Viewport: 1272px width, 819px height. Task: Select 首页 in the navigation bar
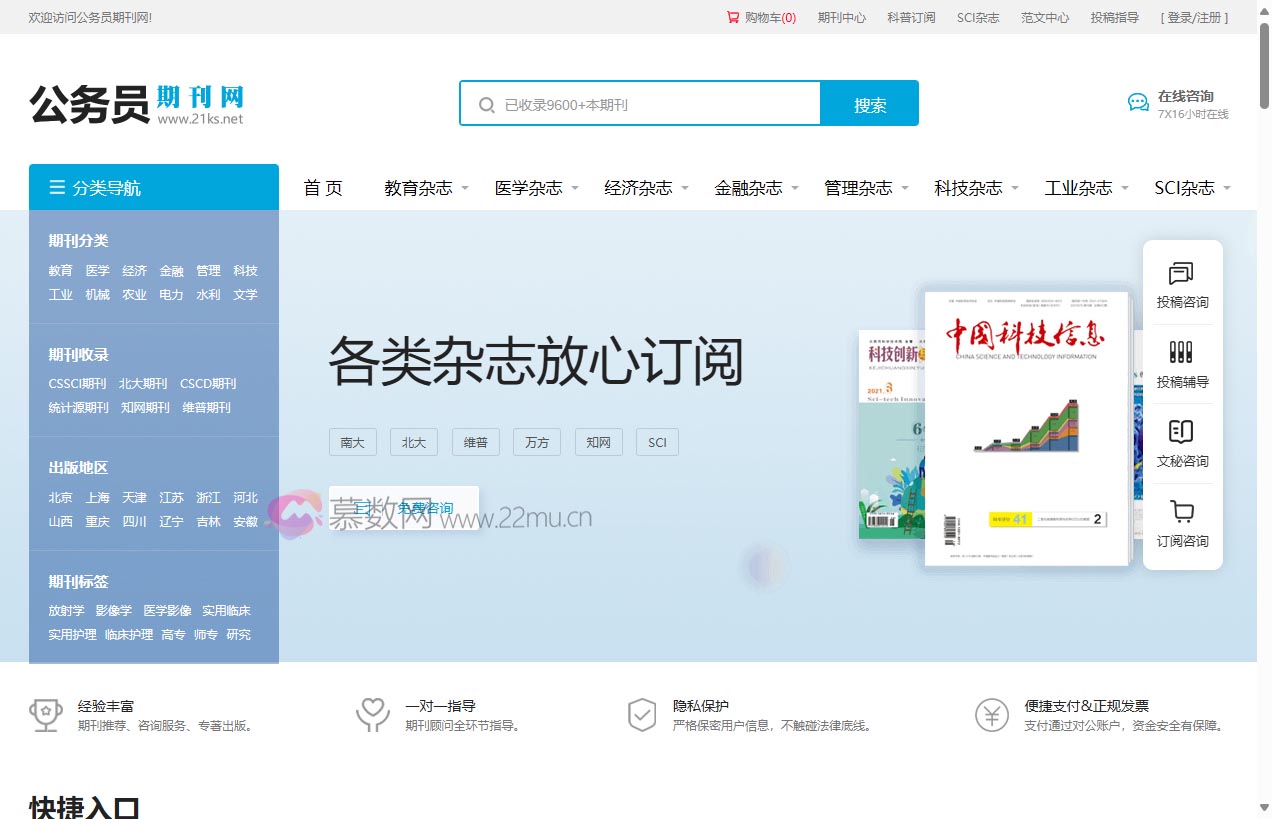pos(322,187)
